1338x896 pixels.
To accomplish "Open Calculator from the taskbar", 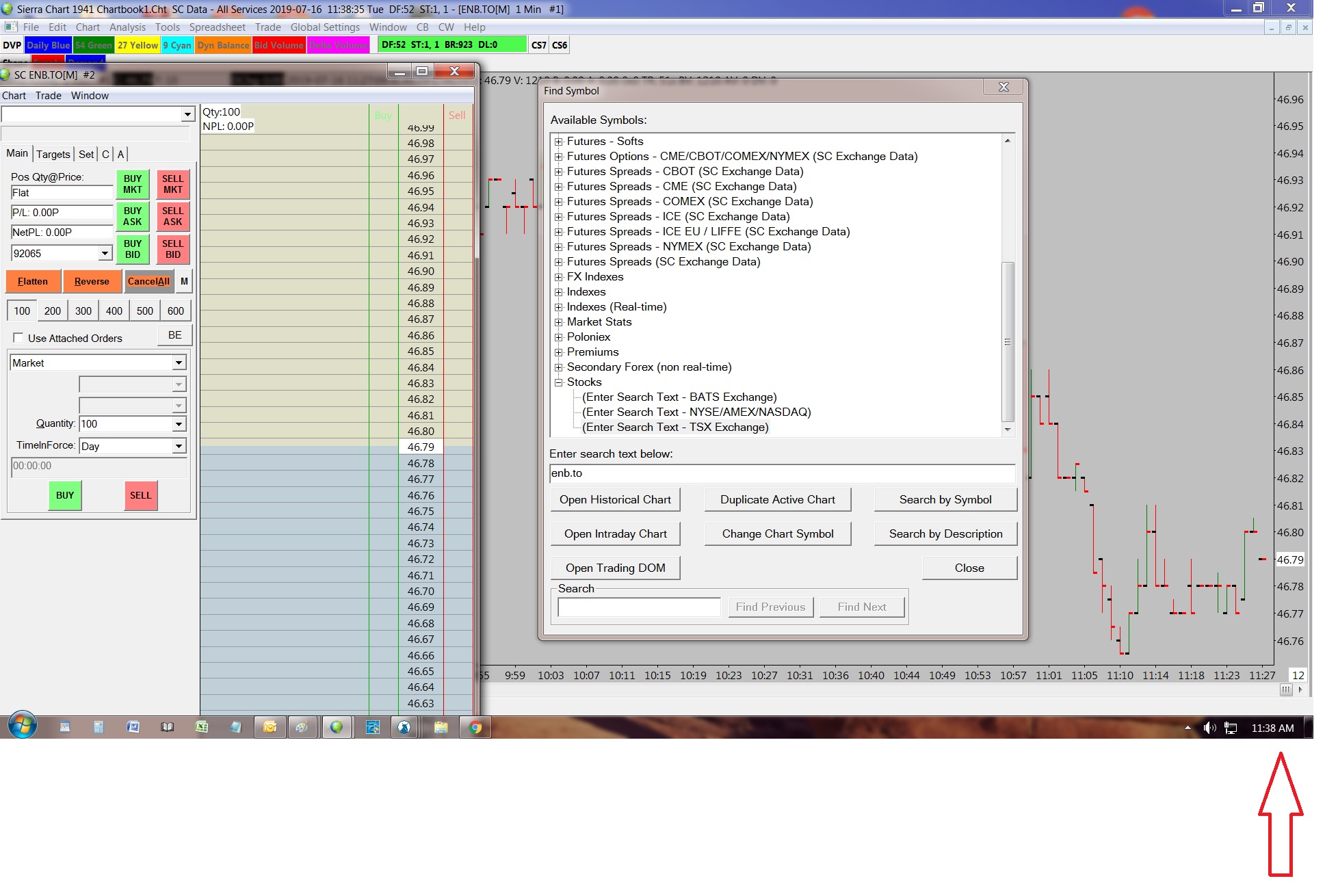I will click(x=99, y=727).
